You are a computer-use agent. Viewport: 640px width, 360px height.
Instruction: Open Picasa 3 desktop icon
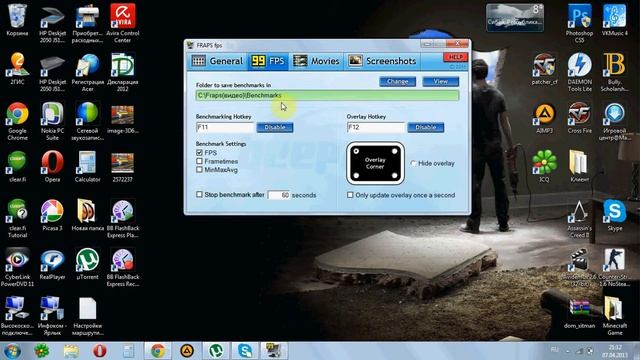pyautogui.click(x=52, y=215)
